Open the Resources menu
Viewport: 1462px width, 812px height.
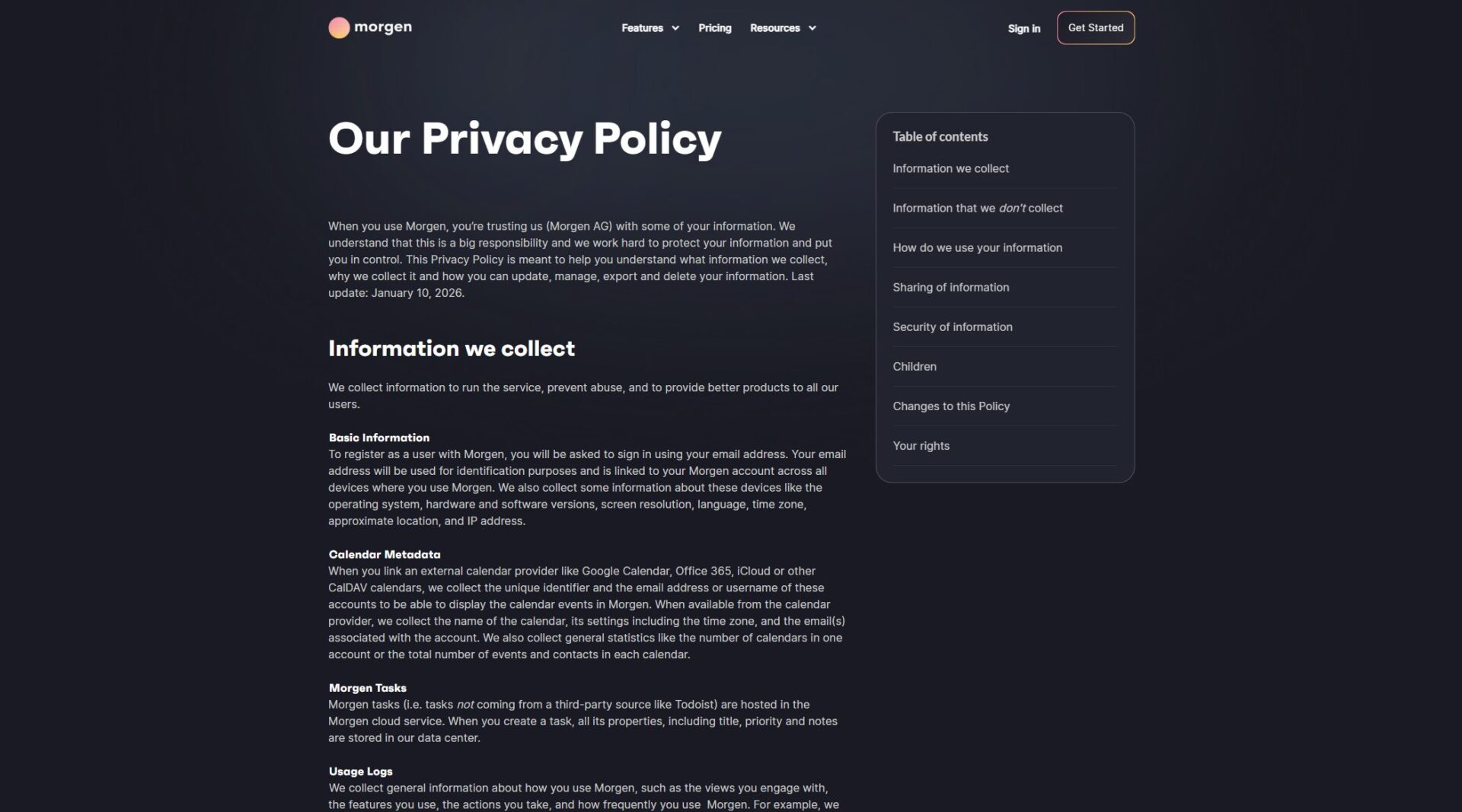[x=774, y=28]
